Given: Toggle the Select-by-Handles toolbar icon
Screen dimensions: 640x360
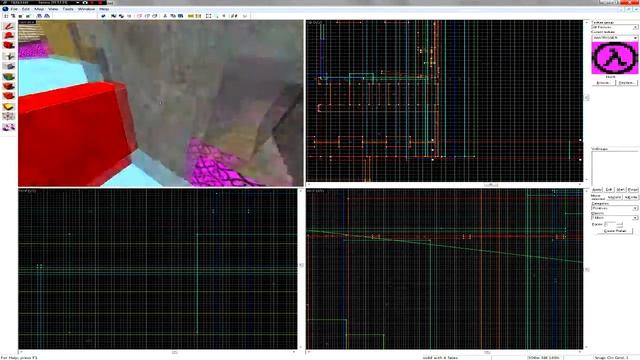Looking at the screenshot, I should 208,16.
